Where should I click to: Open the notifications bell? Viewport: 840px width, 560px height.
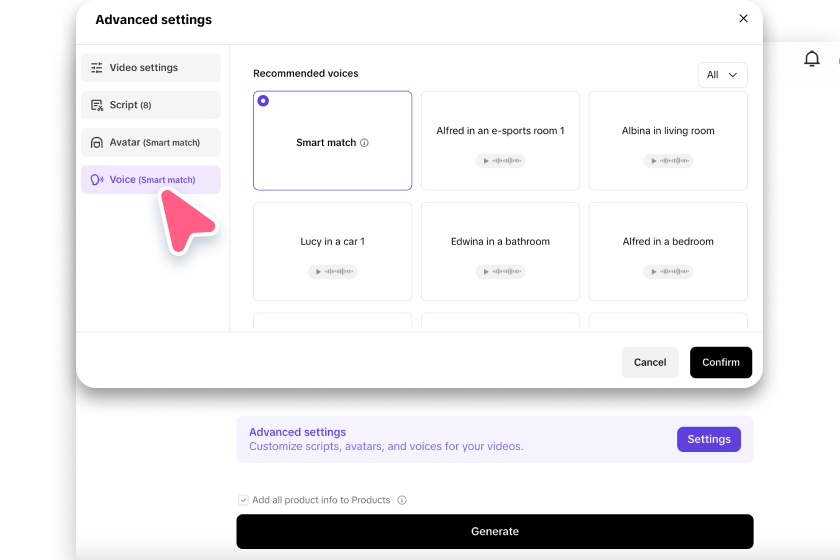pyautogui.click(x=812, y=58)
